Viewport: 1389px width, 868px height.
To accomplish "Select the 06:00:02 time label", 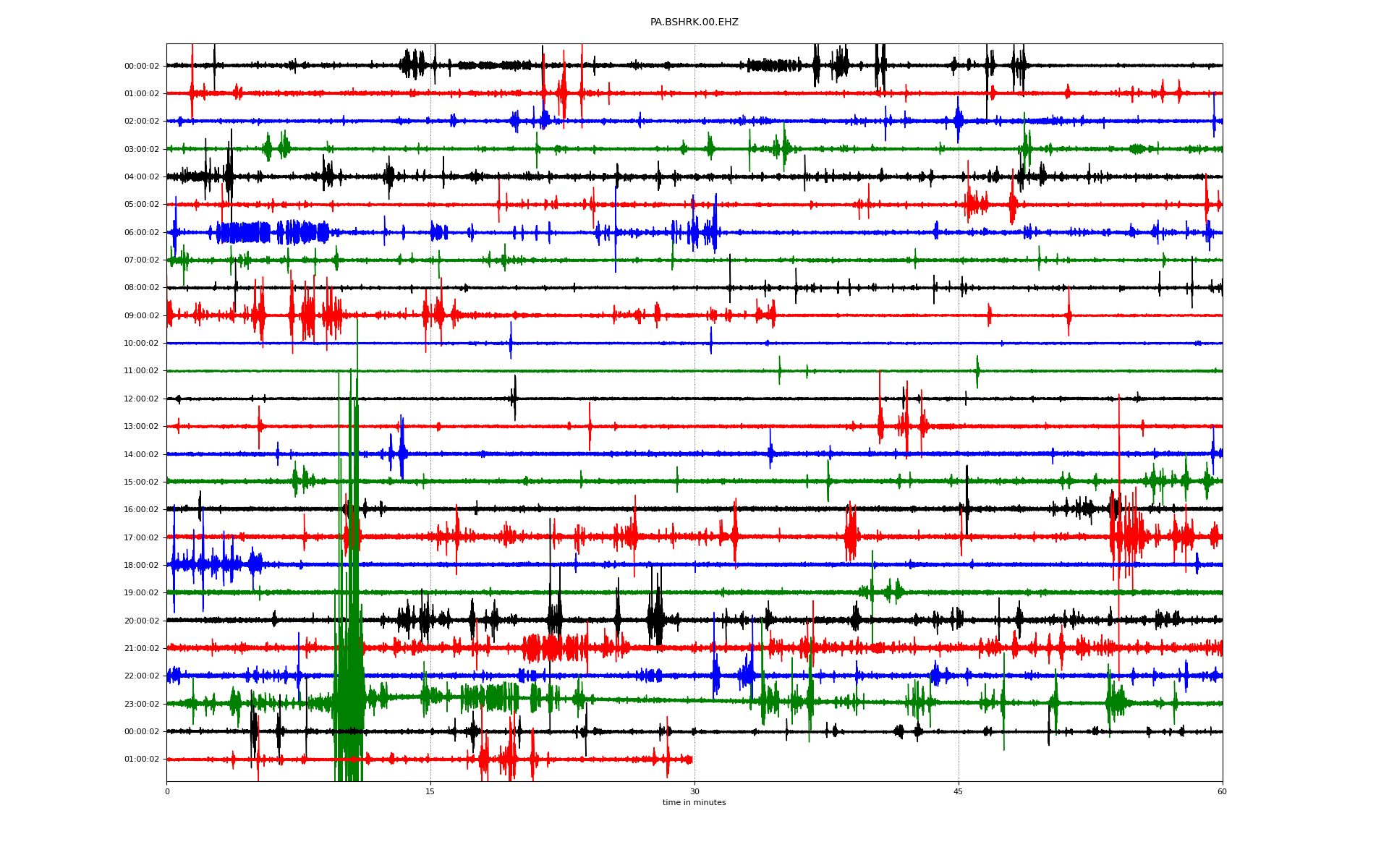I will [x=141, y=233].
